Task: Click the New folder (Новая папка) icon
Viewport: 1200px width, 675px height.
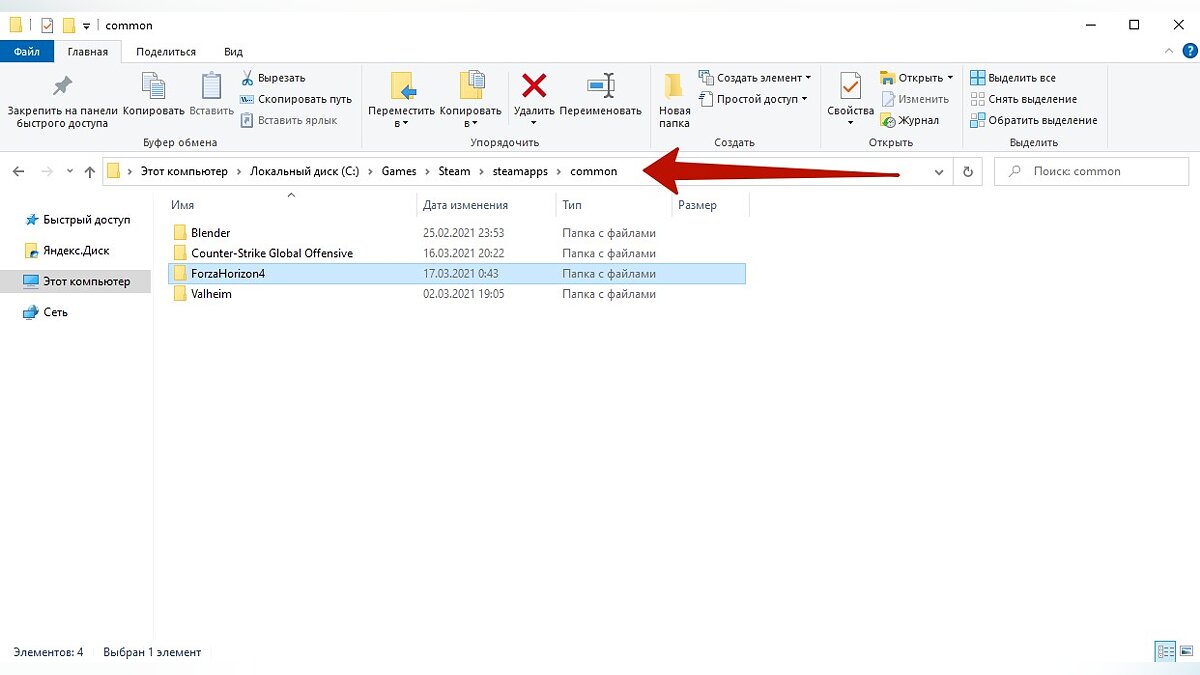Action: click(x=674, y=86)
